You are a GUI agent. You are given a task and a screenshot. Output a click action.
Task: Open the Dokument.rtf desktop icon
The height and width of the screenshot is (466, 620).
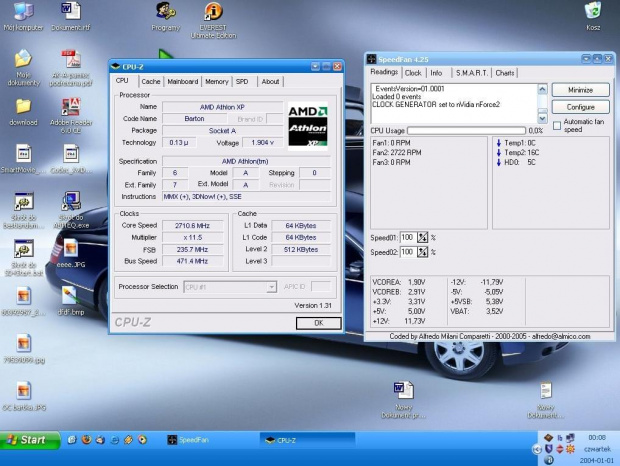[71, 17]
